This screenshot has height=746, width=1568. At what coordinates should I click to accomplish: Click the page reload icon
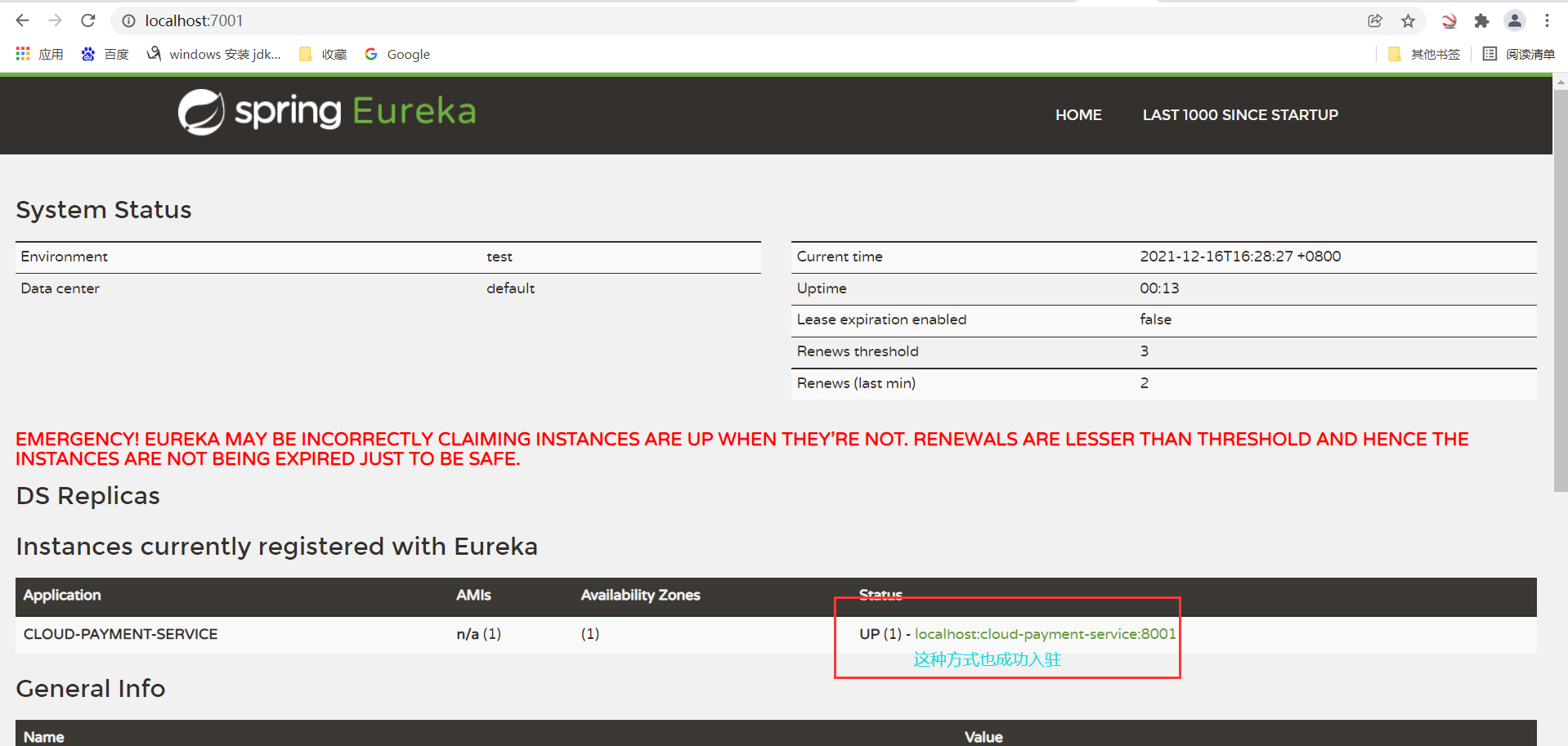87,20
